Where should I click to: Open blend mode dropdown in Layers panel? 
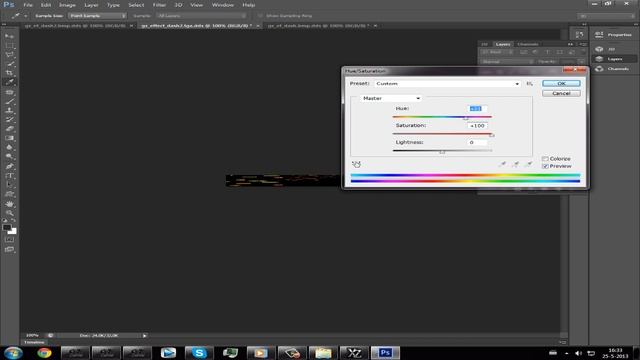(x=507, y=62)
